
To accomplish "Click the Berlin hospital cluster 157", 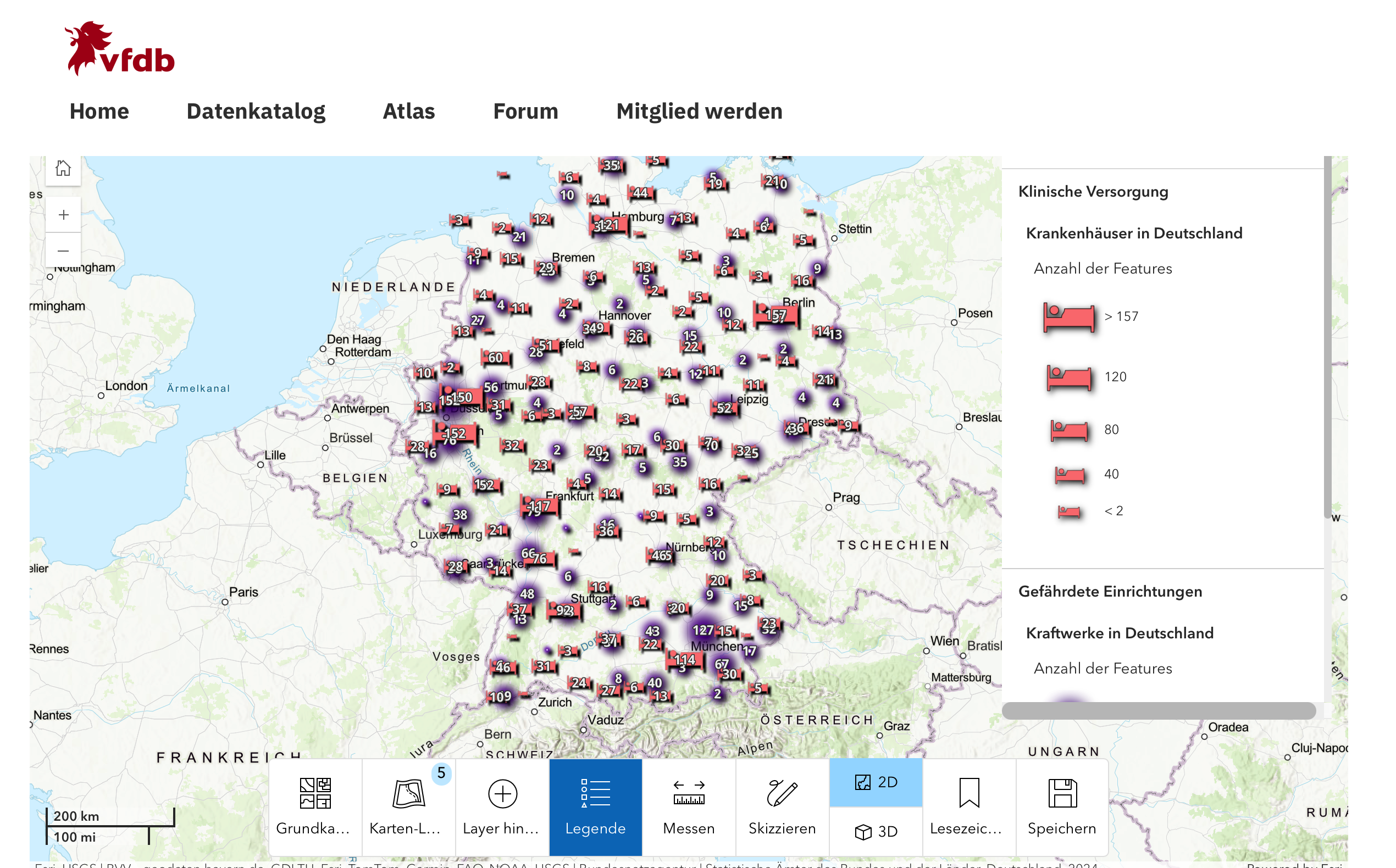I will tap(776, 315).
